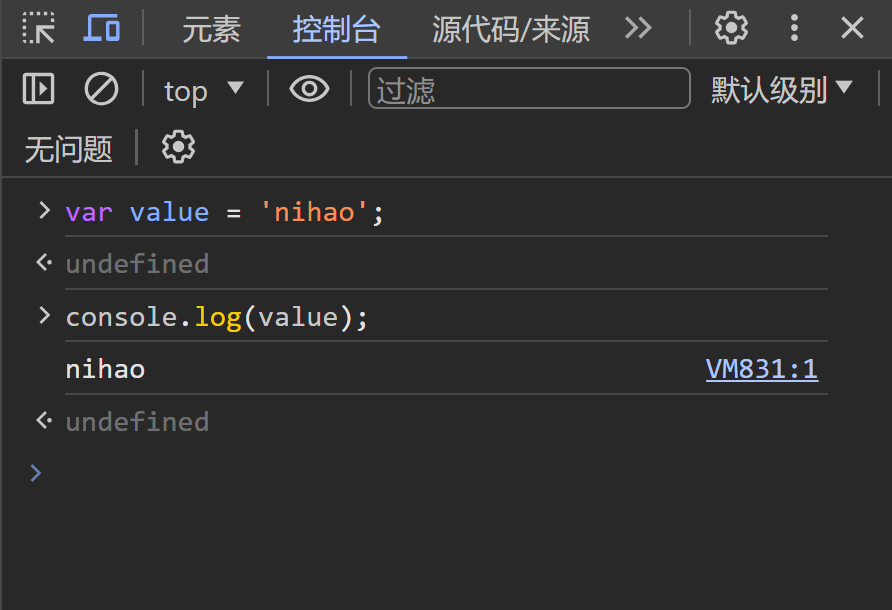Open the create live expression eye icon
Screen dimensions: 892x610
(x=309, y=88)
